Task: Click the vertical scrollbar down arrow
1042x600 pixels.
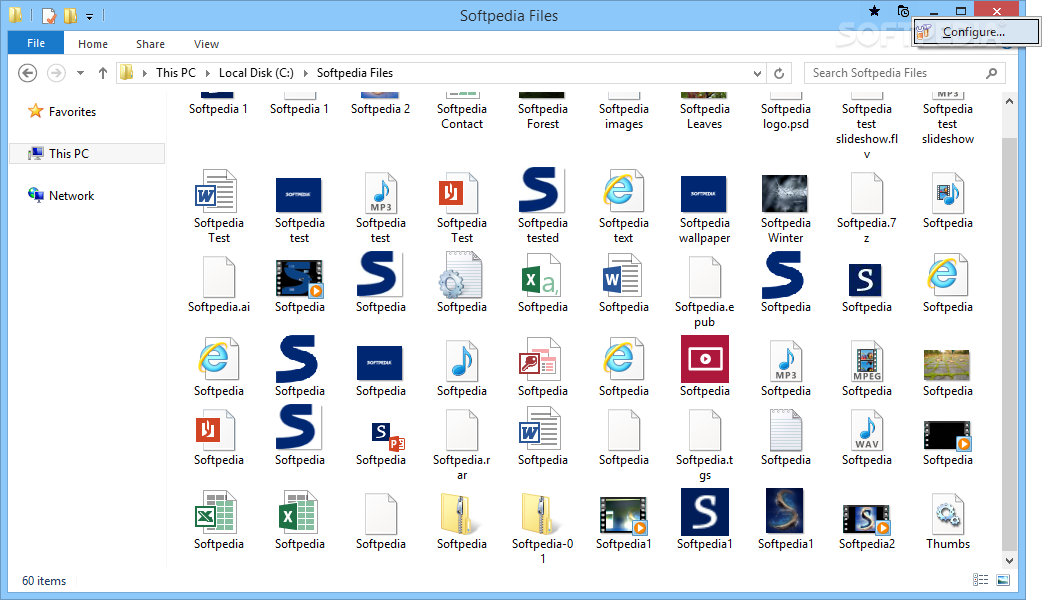Action: coord(1009,560)
